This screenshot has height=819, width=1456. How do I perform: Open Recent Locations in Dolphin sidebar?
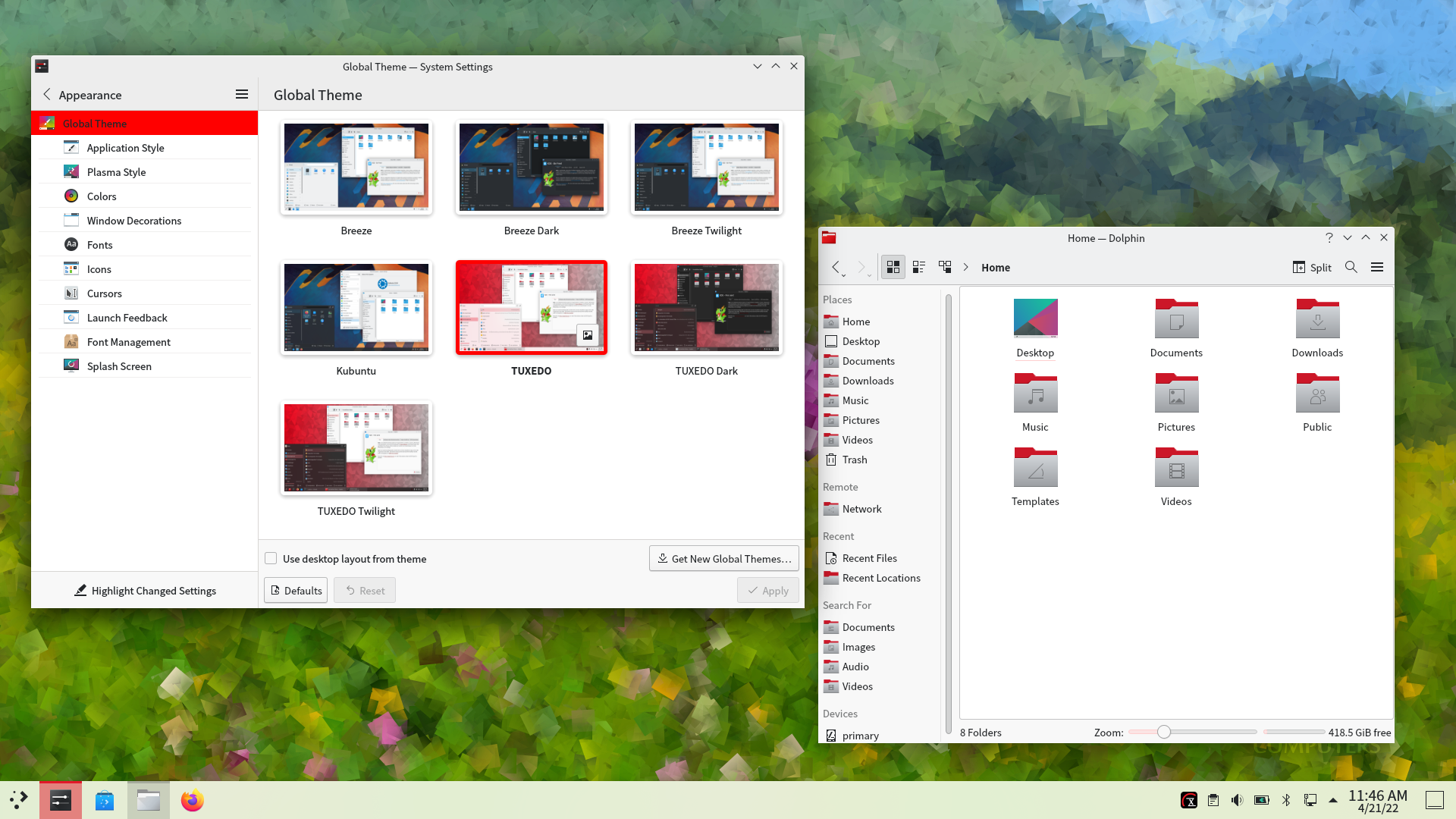880,578
